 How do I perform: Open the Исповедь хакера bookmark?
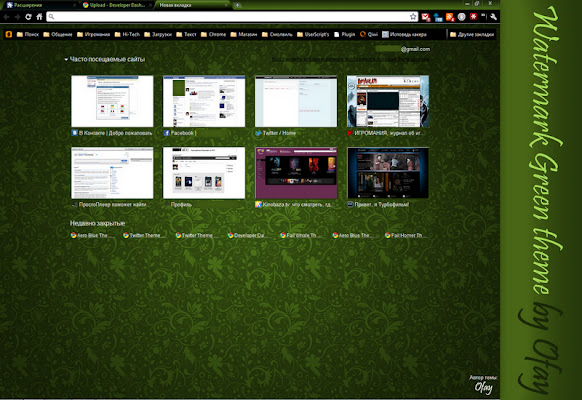(x=404, y=35)
